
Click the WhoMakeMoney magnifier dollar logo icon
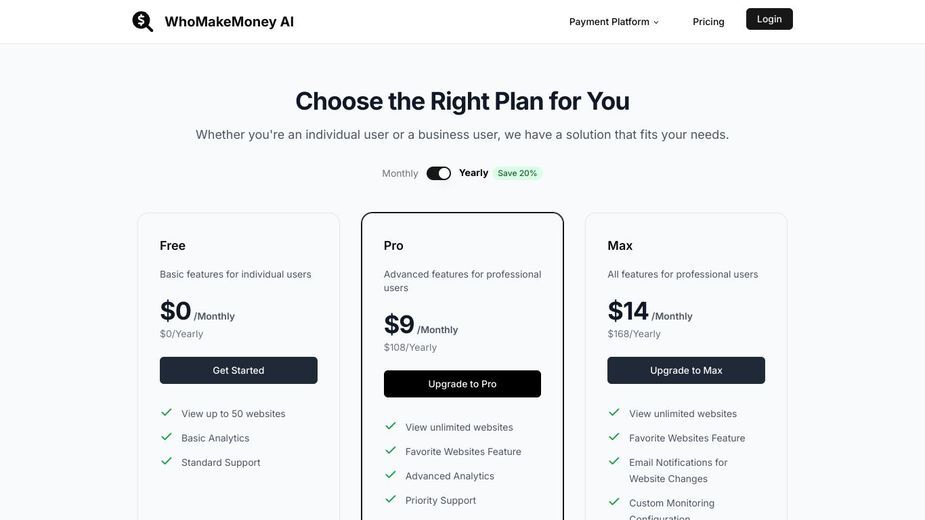pyautogui.click(x=142, y=21)
